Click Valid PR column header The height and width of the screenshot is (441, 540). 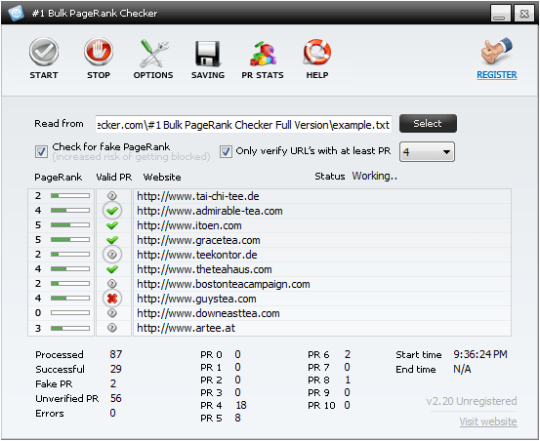[x=114, y=177]
